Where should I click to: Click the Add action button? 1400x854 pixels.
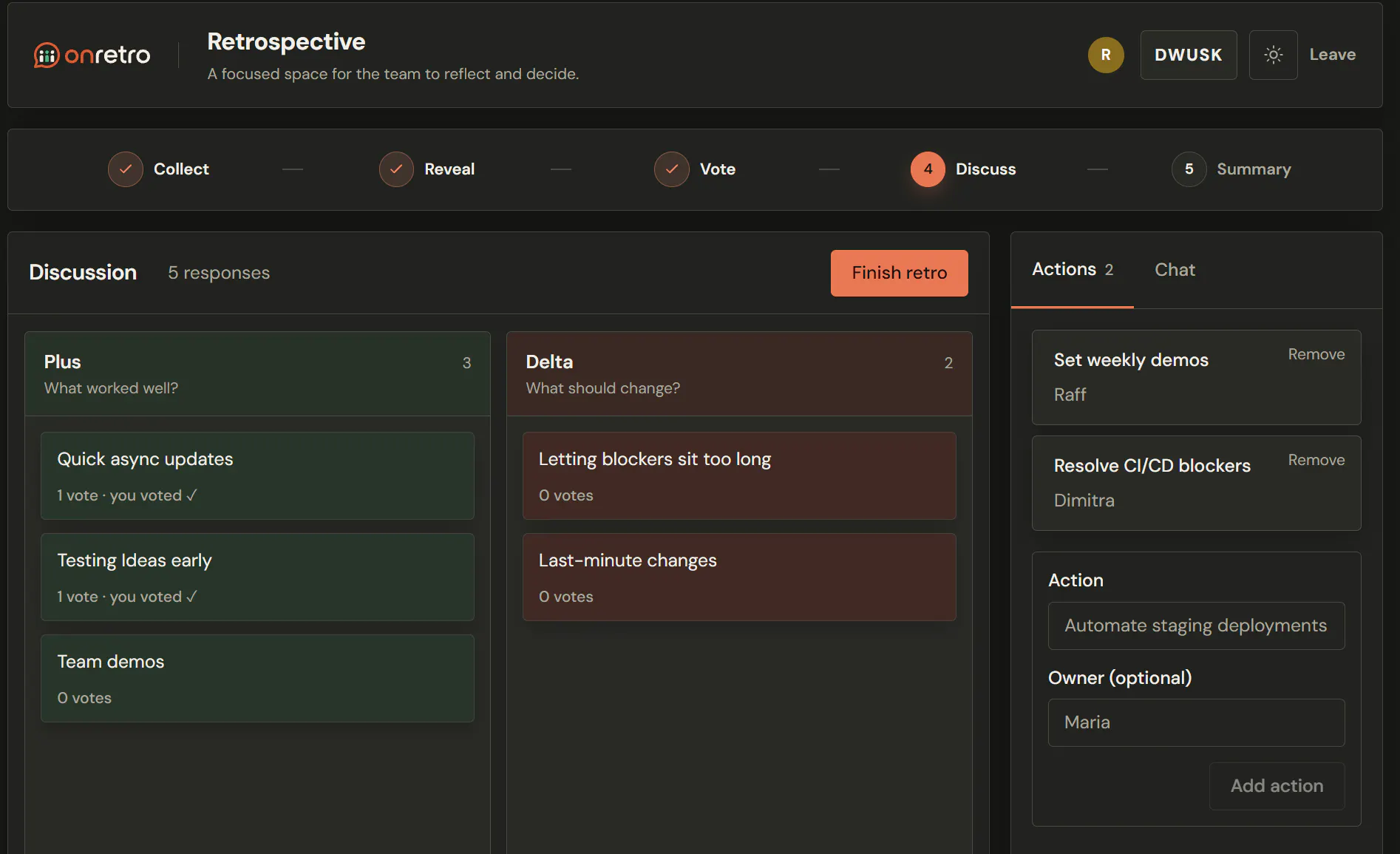1277,786
